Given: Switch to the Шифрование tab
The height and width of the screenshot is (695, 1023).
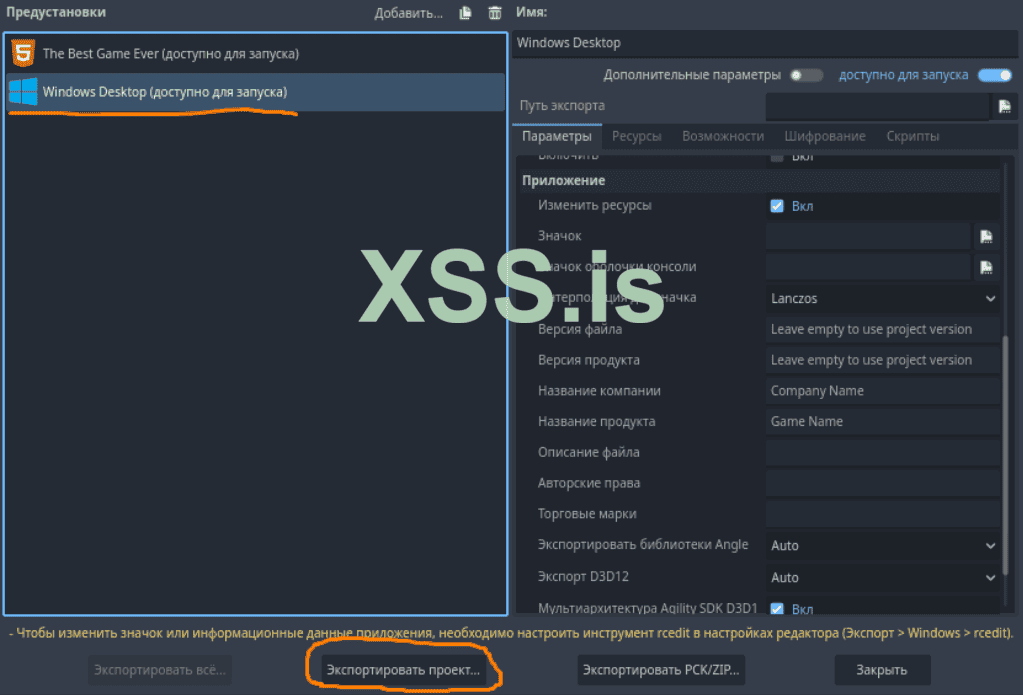Looking at the screenshot, I should tap(825, 136).
